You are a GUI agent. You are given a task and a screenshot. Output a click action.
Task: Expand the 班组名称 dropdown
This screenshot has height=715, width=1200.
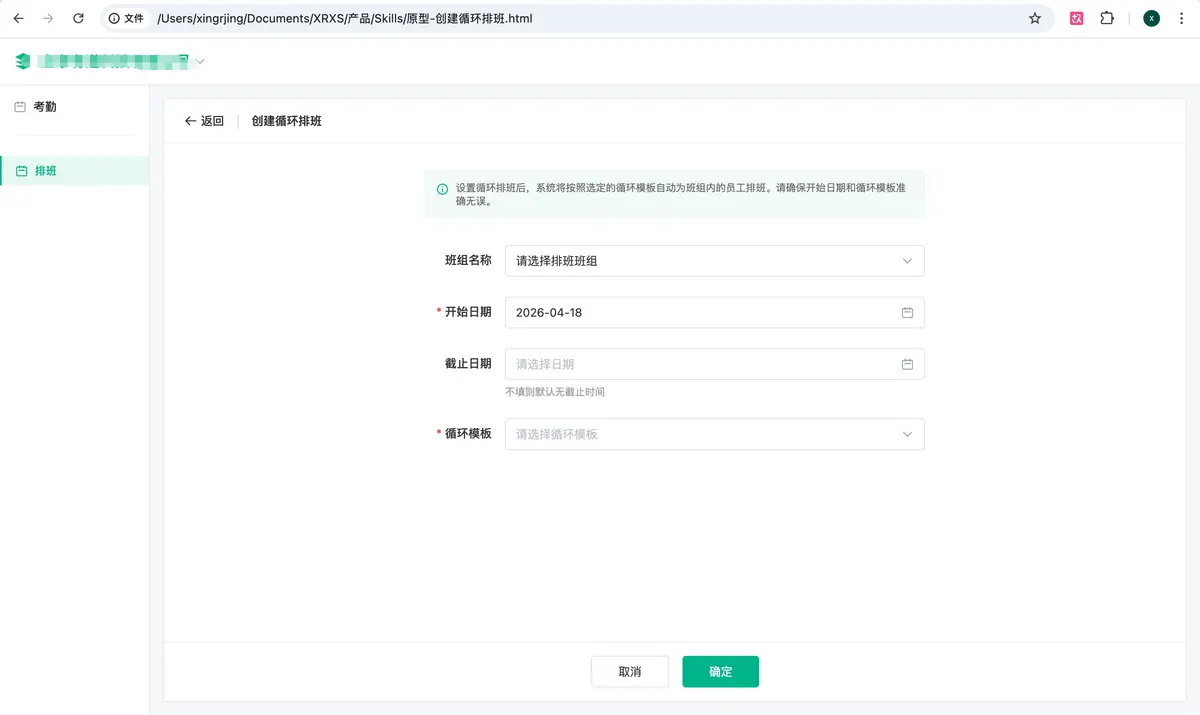(x=714, y=261)
